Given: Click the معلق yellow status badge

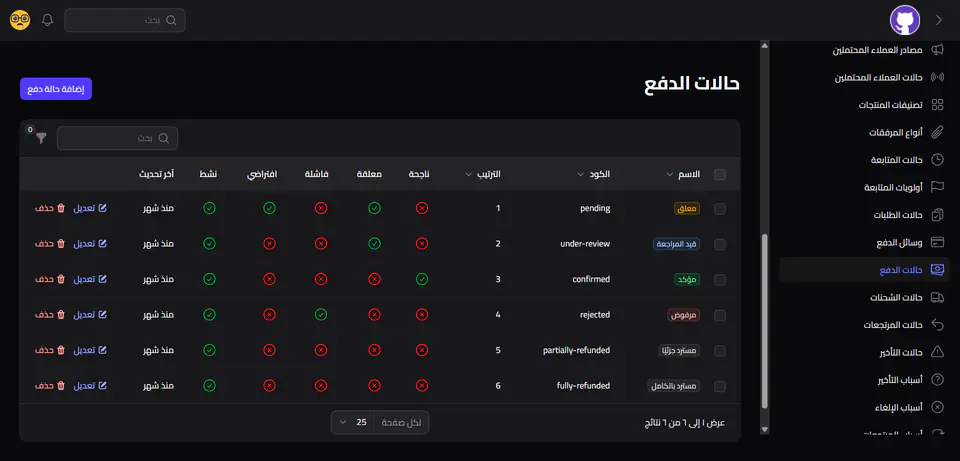Looking at the screenshot, I should pos(688,209).
